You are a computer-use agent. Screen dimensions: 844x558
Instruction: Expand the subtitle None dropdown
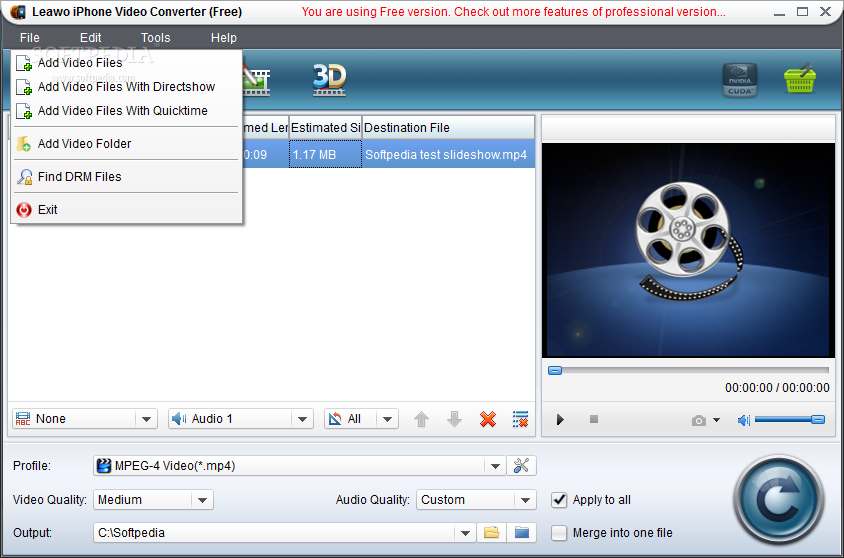pyautogui.click(x=146, y=419)
